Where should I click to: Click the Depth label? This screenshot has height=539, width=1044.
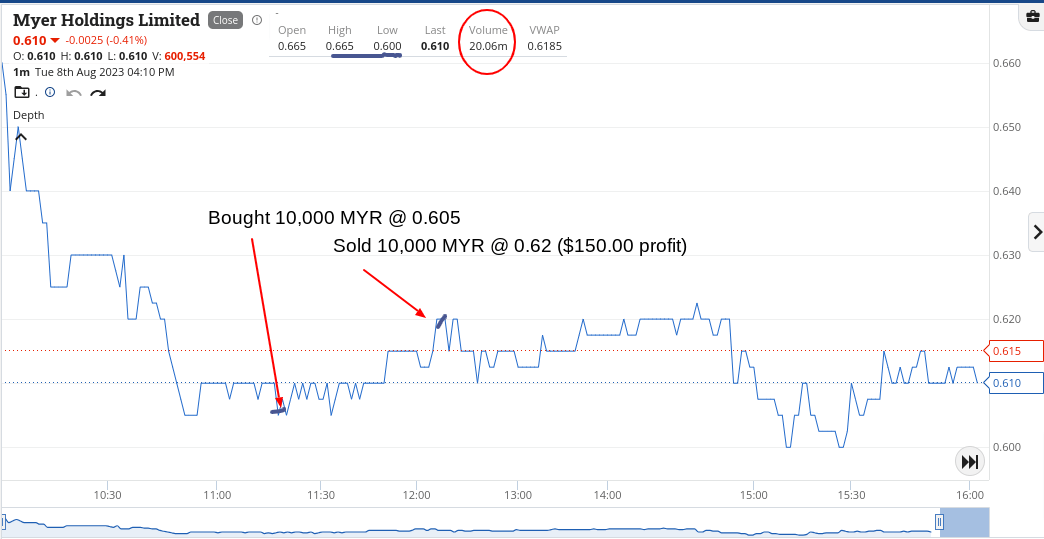pyautogui.click(x=29, y=115)
